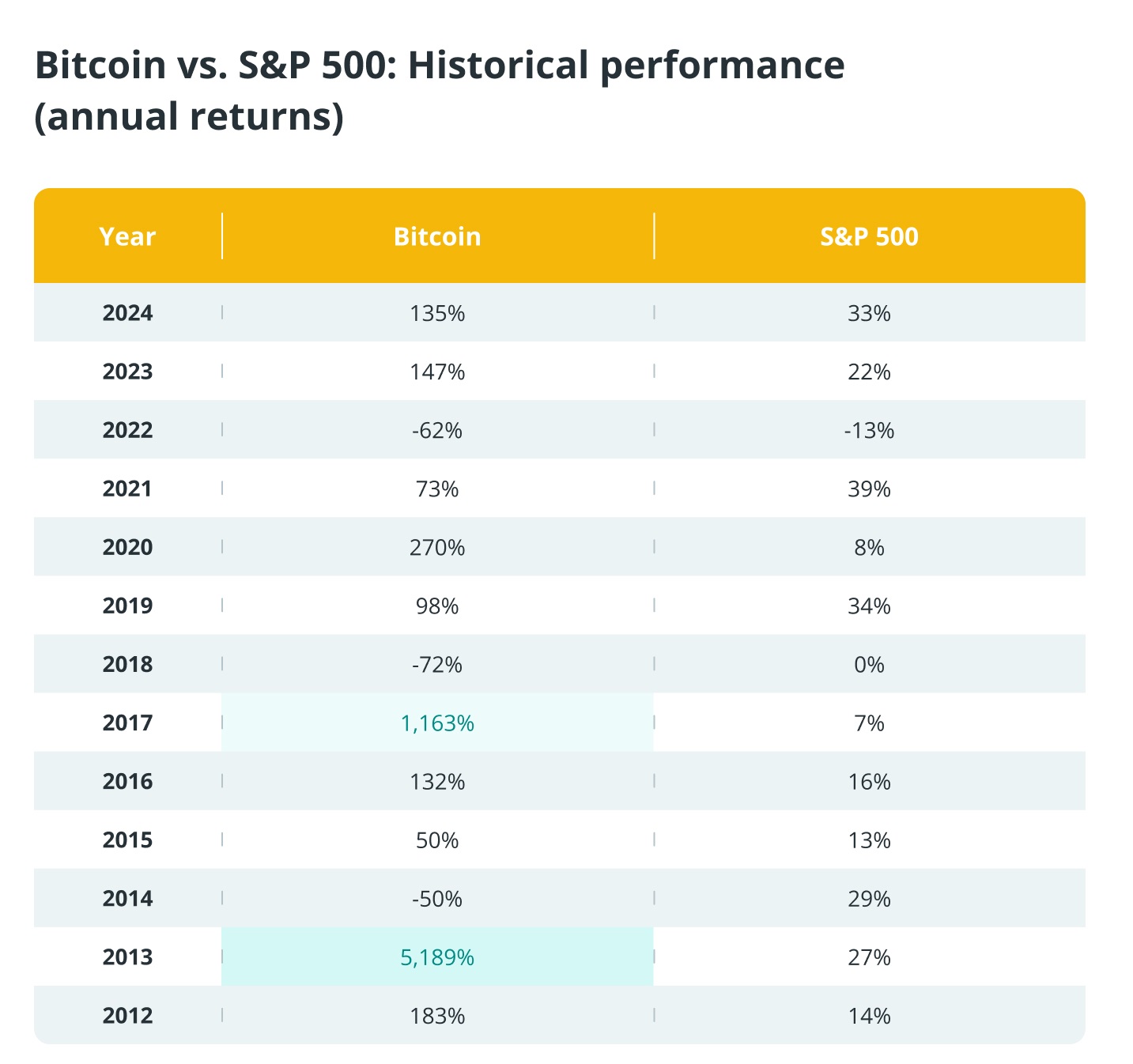Click the 2013 year row label
The width and height of the screenshot is (1133, 1064).
127,957
